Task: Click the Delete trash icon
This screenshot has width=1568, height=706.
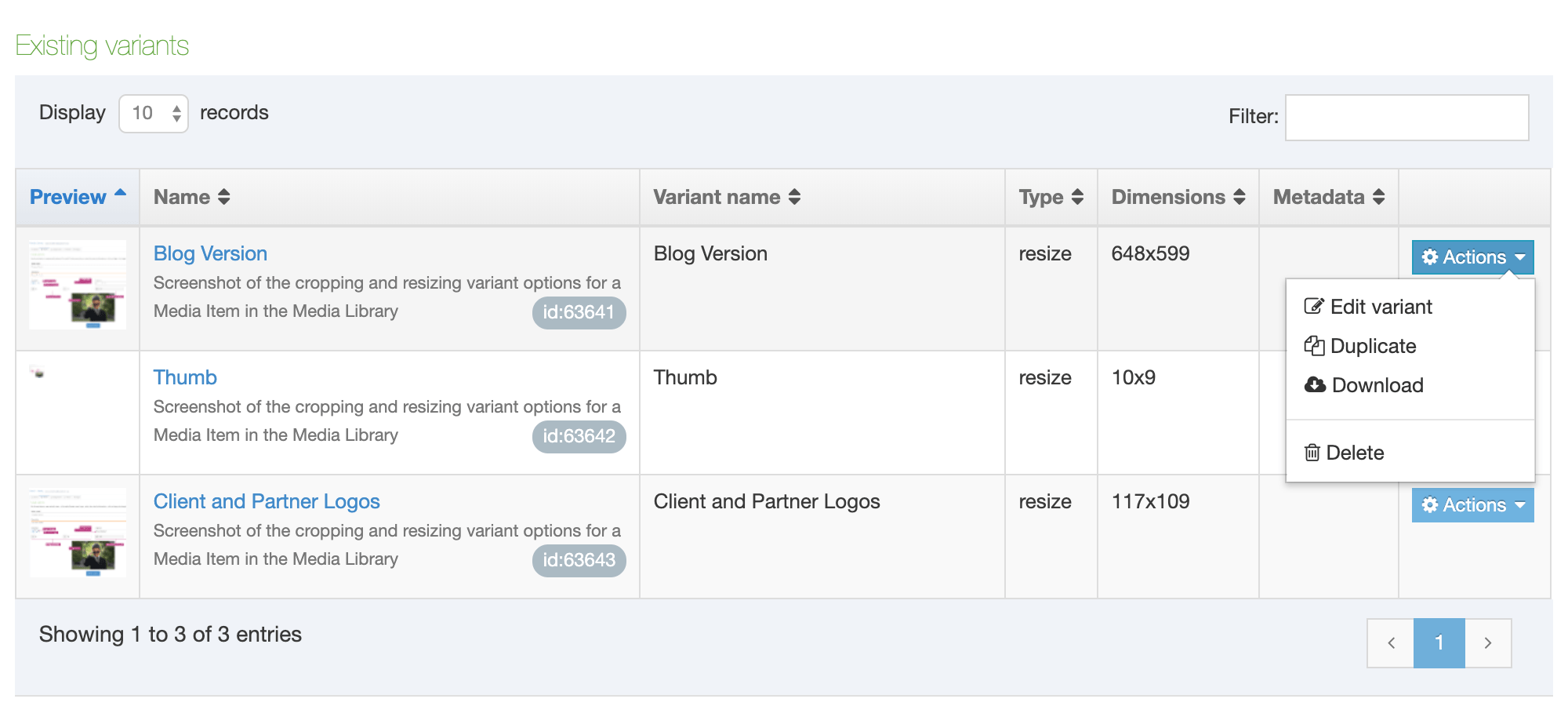Action: tap(1312, 453)
